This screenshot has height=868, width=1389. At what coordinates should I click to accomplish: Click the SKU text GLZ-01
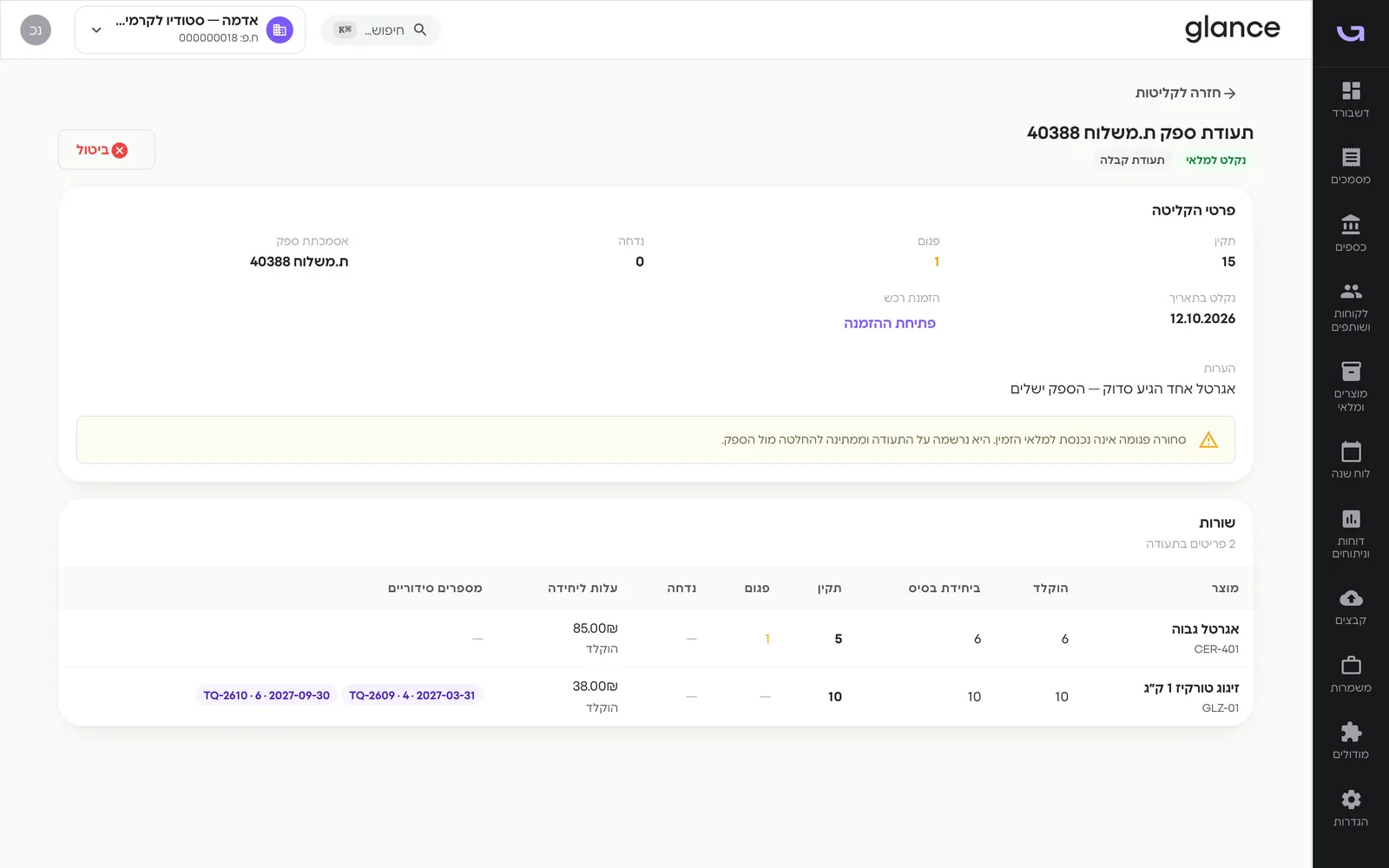(x=1220, y=708)
